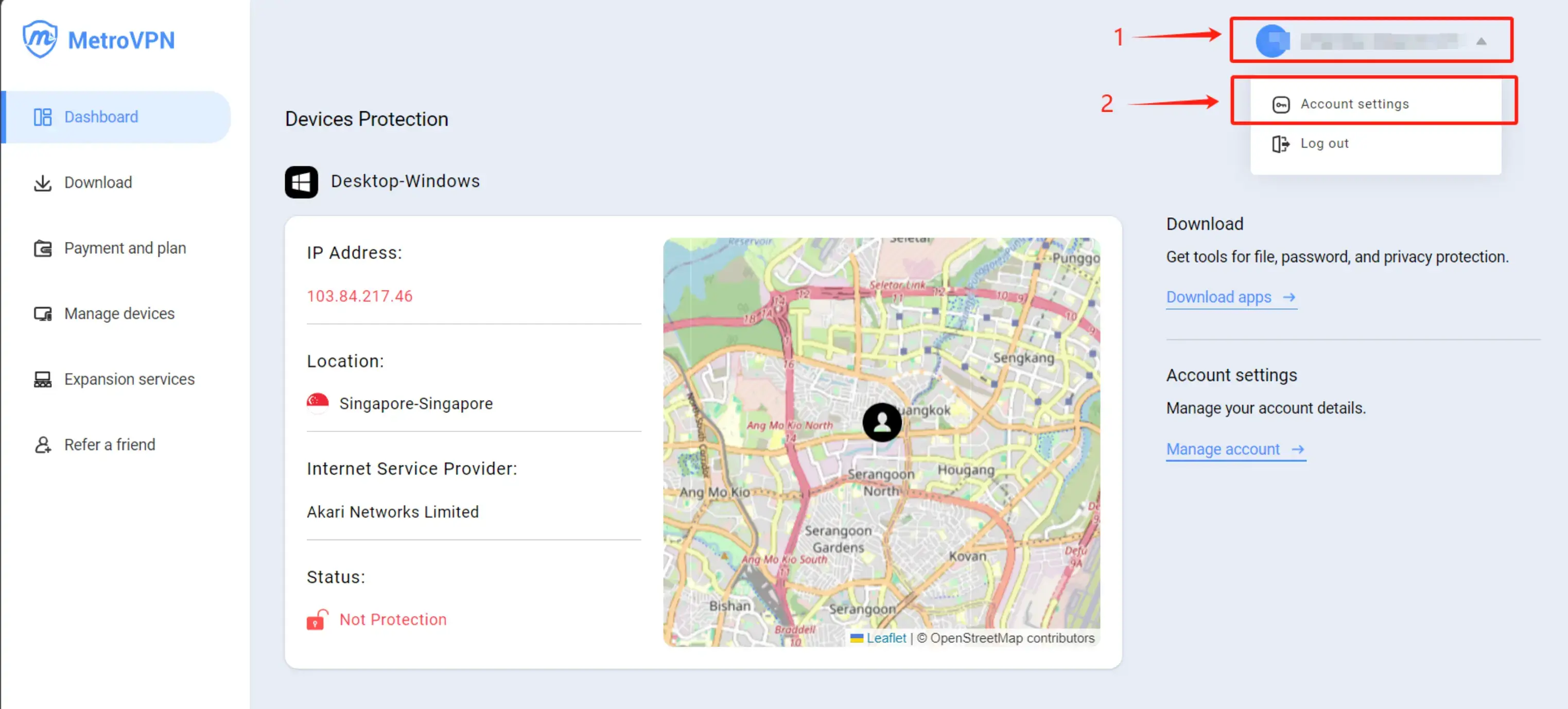Choose Log out from the dropdown menu
The width and height of the screenshot is (1568, 709).
pyautogui.click(x=1324, y=144)
